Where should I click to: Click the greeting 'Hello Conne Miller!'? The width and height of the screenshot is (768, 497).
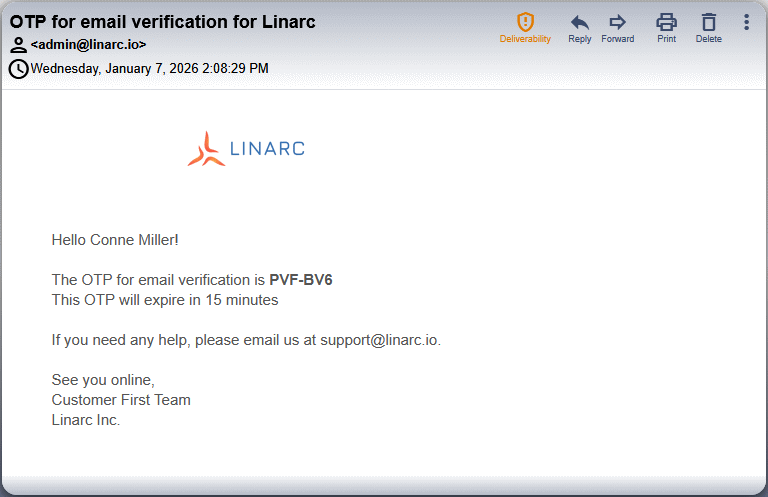click(x=115, y=240)
